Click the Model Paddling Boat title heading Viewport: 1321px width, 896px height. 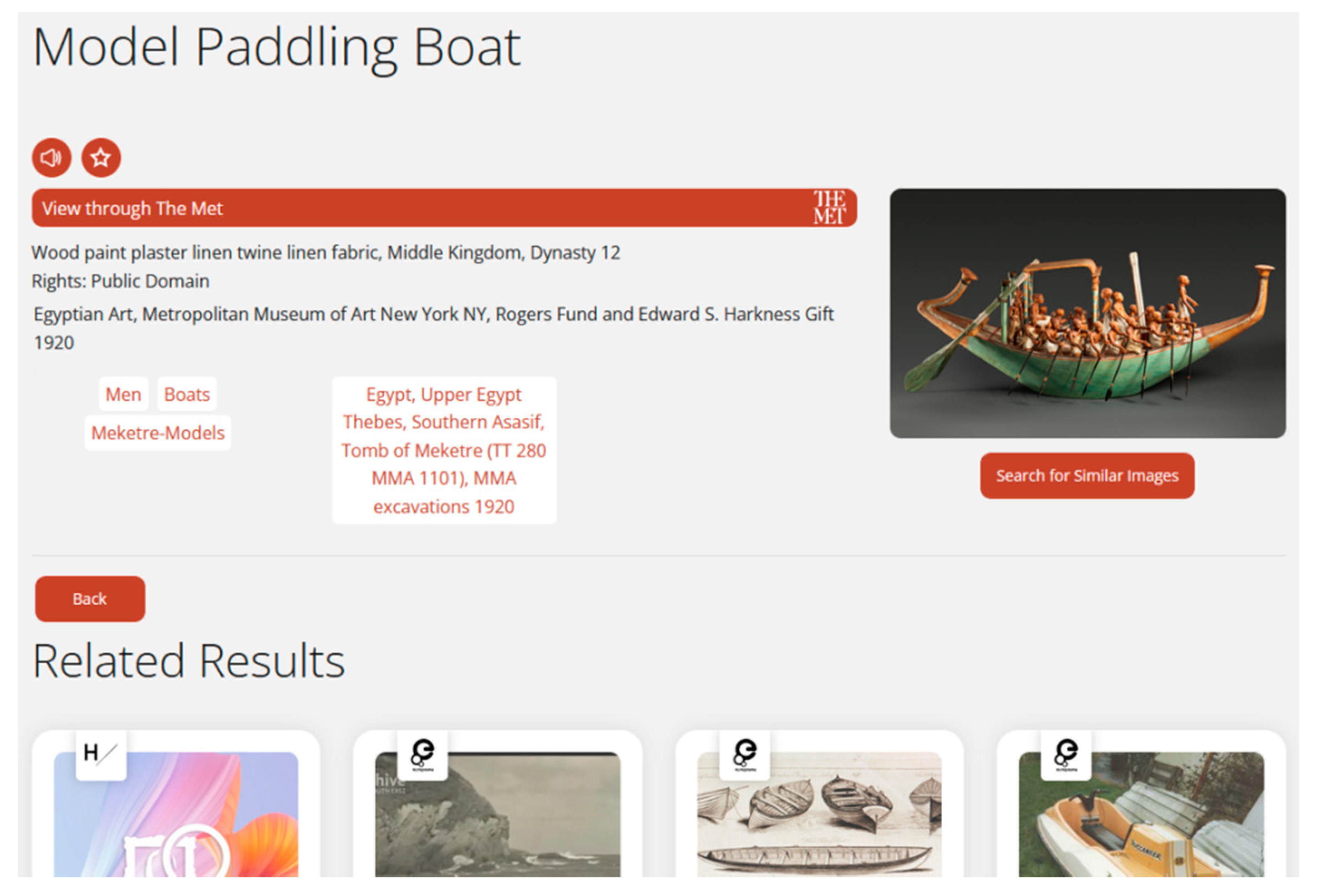(x=276, y=47)
